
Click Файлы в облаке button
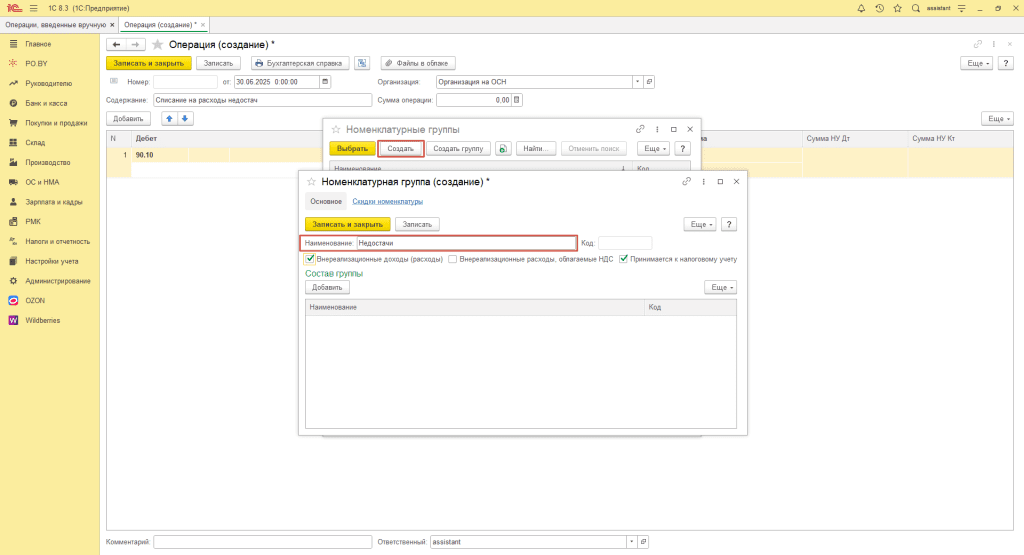click(x=418, y=63)
